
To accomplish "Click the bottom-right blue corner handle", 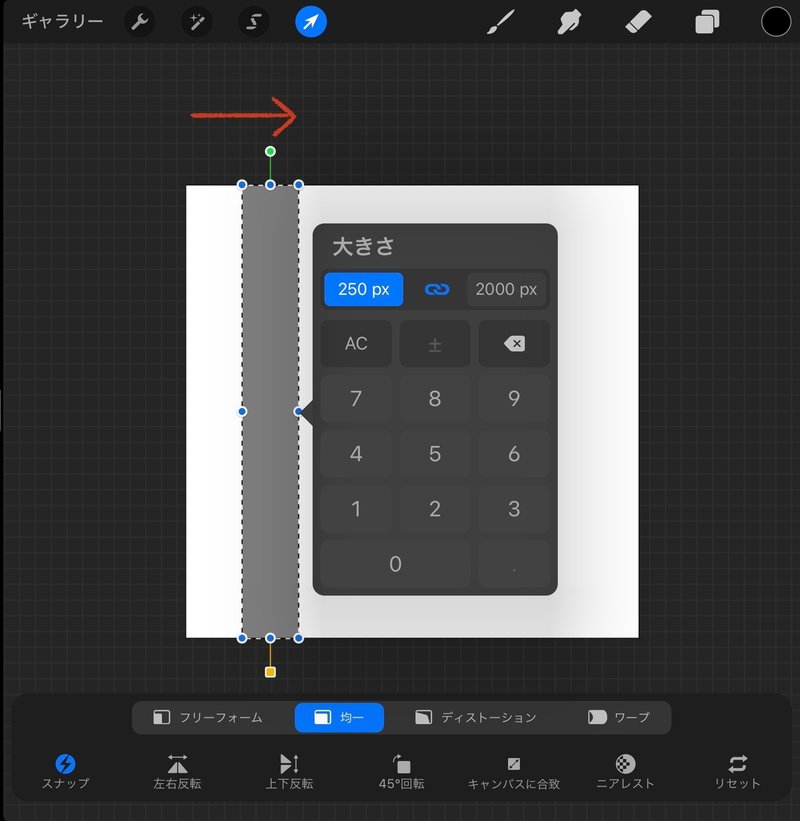I will (298, 638).
